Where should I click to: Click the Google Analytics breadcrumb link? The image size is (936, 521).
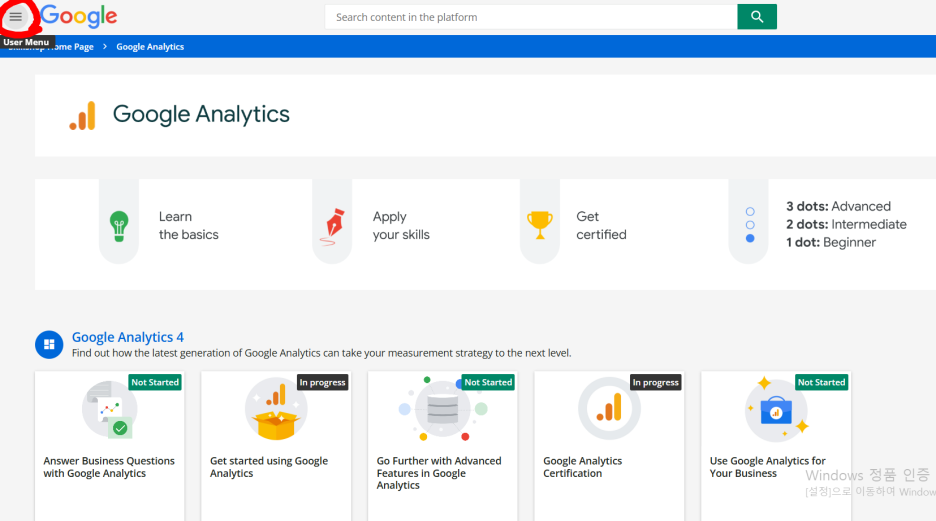coord(150,47)
